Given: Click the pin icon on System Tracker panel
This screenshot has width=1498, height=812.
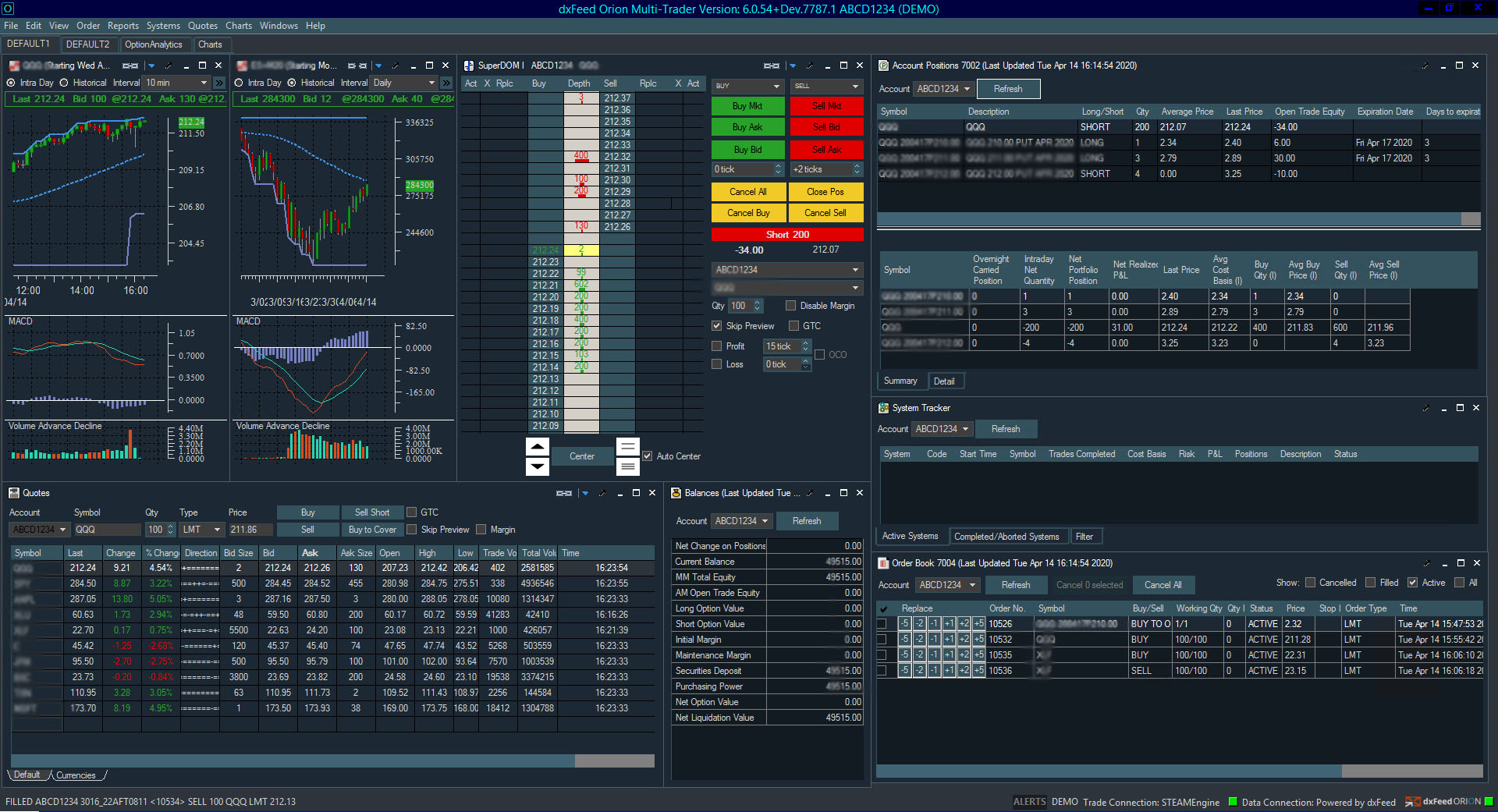Looking at the screenshot, I should tap(1426, 407).
